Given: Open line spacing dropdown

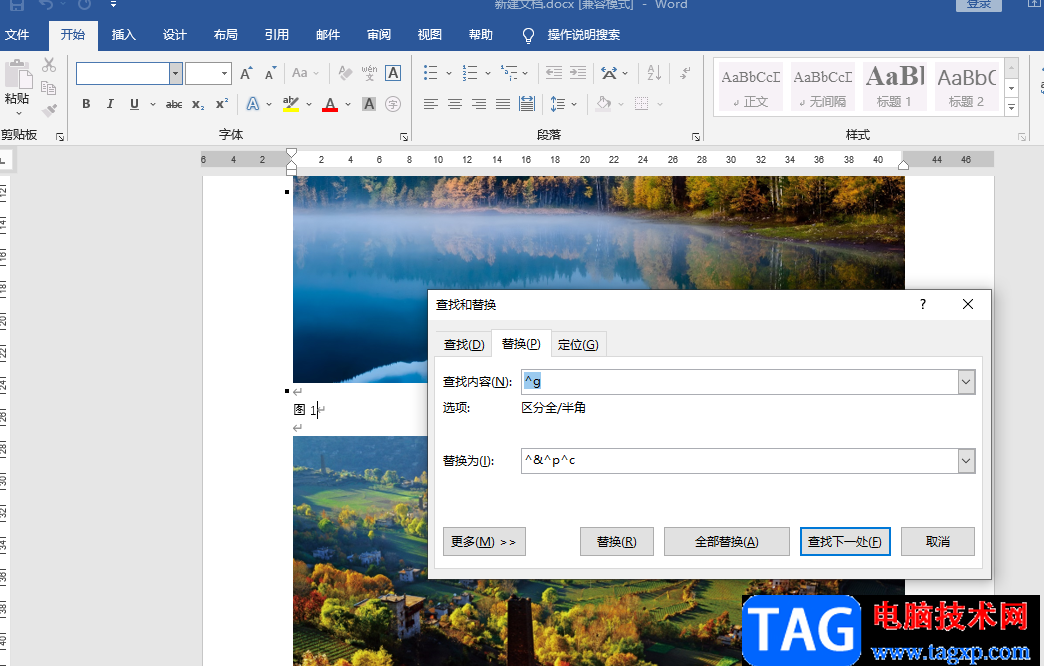Looking at the screenshot, I should 564,104.
